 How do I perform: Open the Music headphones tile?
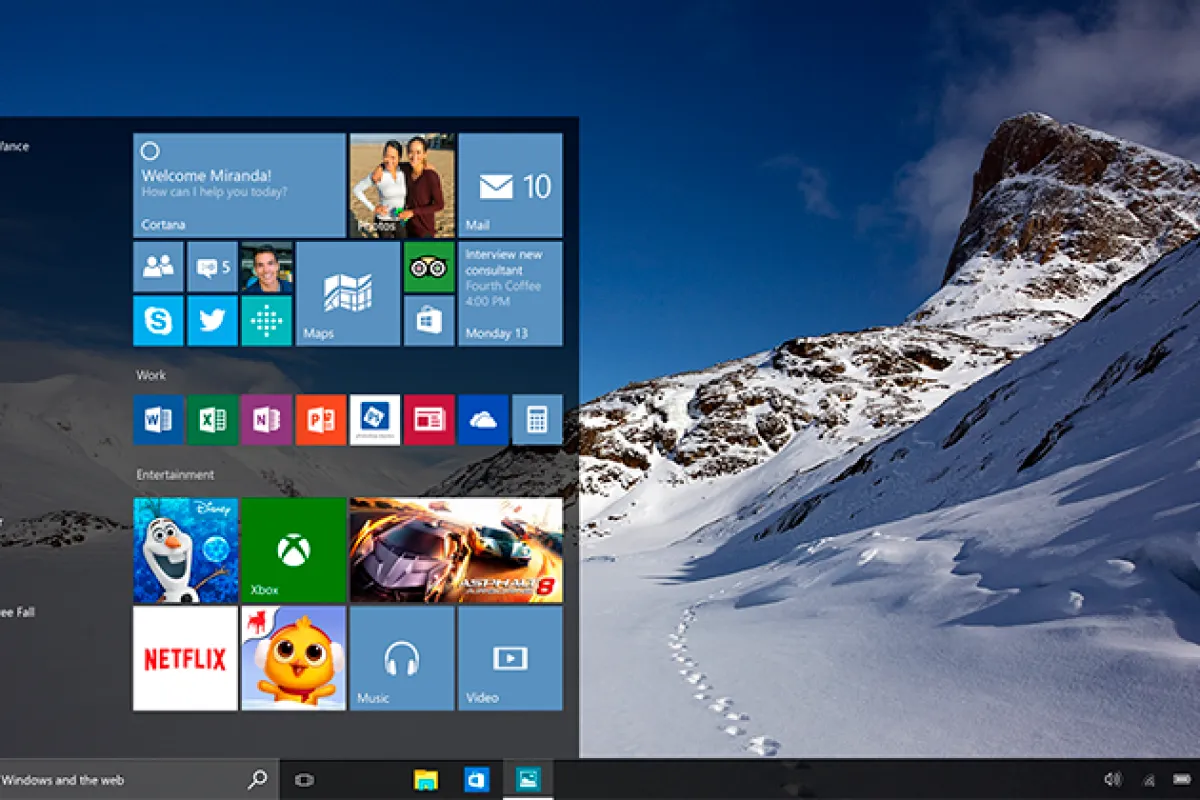click(401, 658)
